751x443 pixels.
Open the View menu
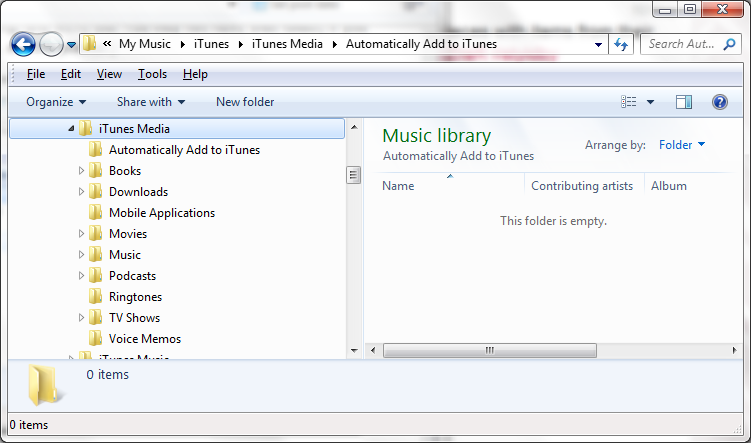click(109, 74)
